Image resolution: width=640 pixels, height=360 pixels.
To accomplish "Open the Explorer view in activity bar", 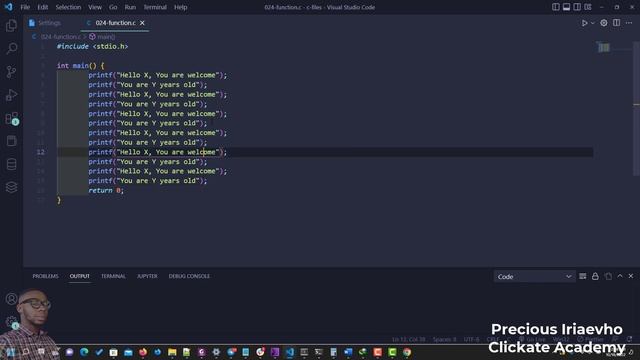I will [11, 26].
